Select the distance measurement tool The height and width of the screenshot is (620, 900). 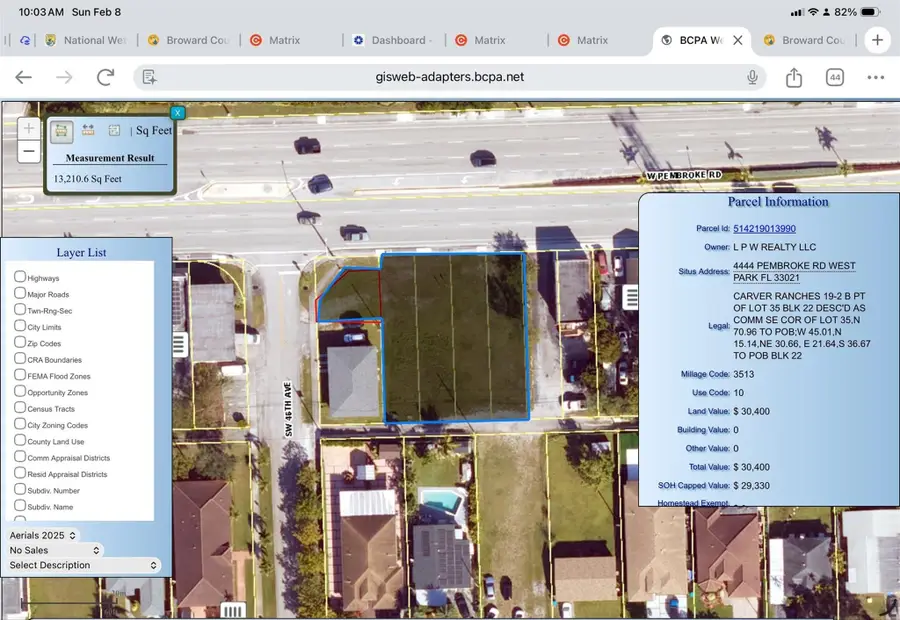click(87, 130)
